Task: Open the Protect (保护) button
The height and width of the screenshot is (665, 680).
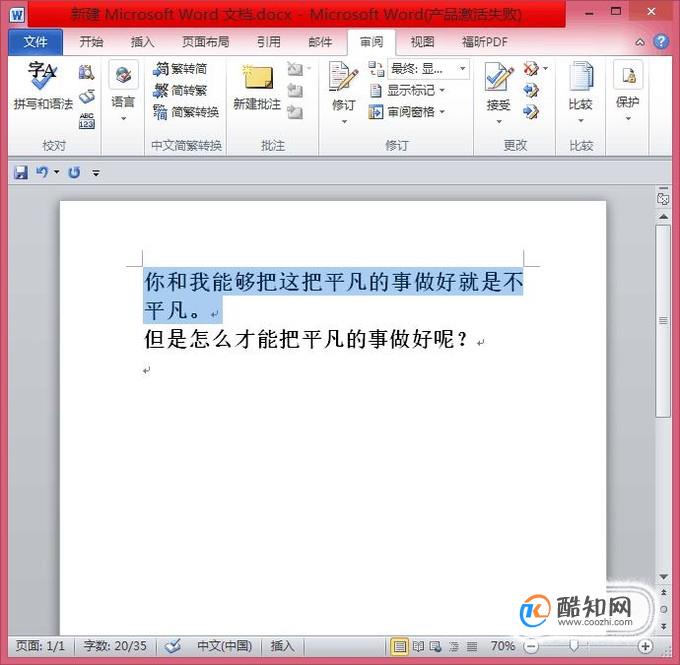Action: click(628, 91)
